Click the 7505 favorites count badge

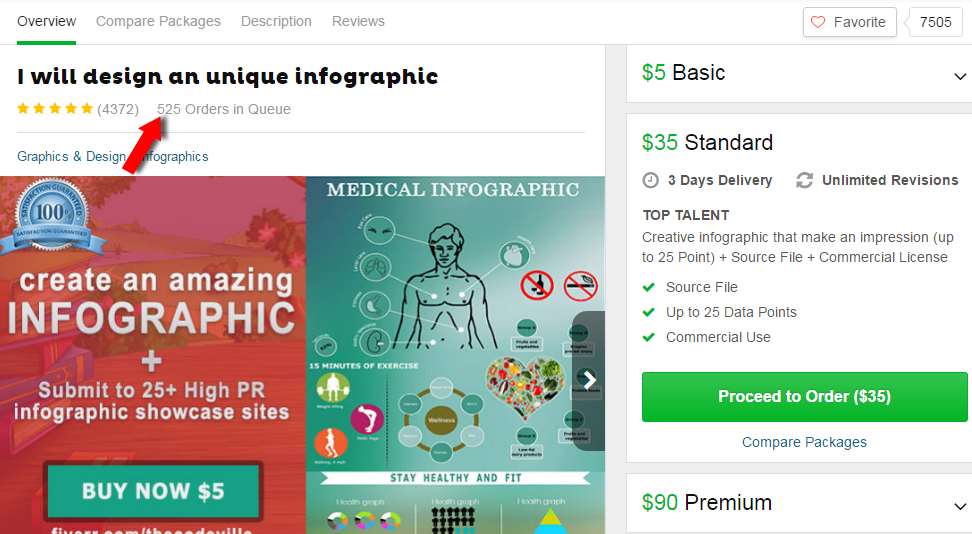pyautogui.click(x=935, y=22)
